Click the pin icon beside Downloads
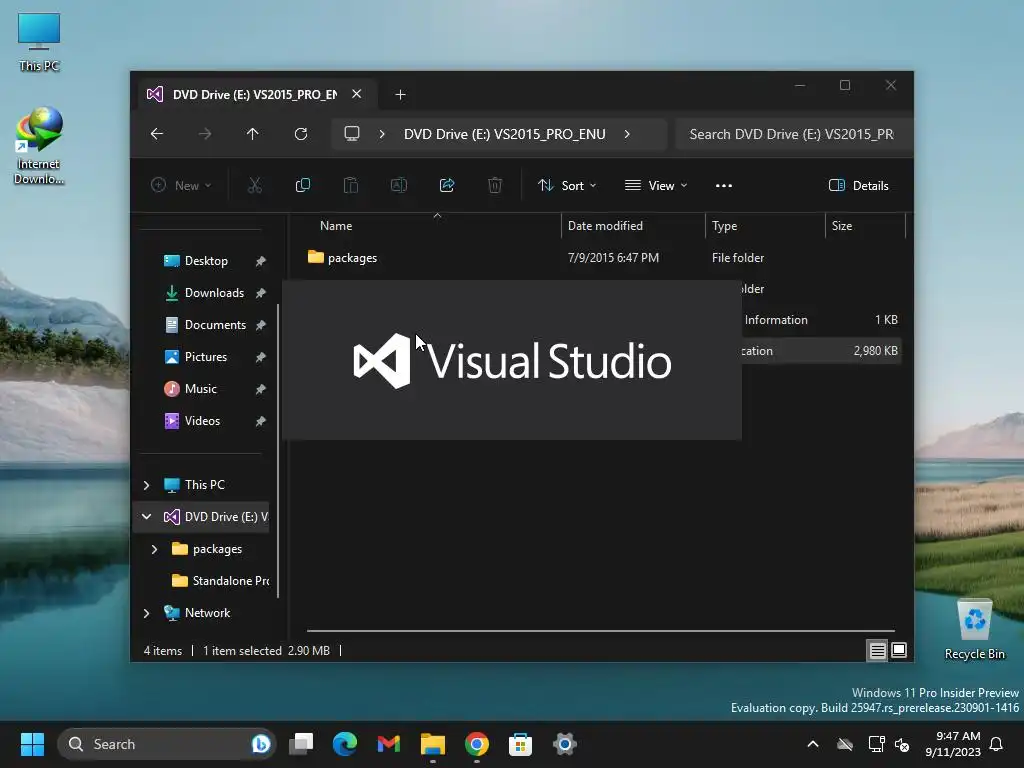Screen dimensions: 1024x768 point(261,293)
